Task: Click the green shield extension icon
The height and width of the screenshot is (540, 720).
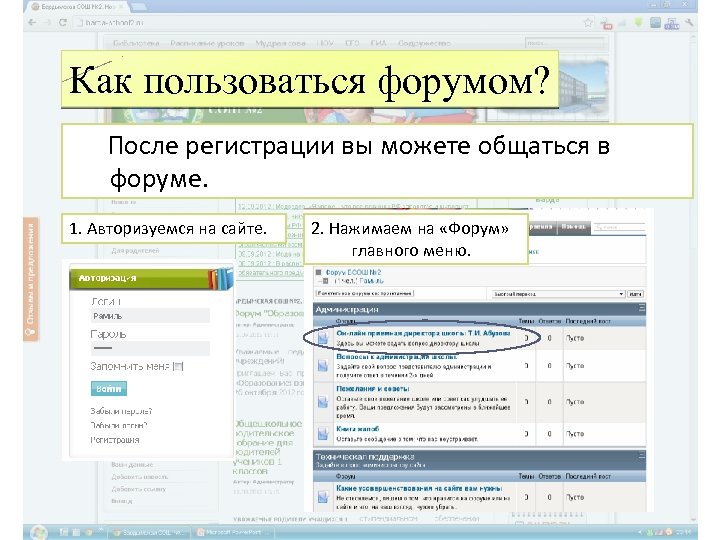Action: pos(639,22)
